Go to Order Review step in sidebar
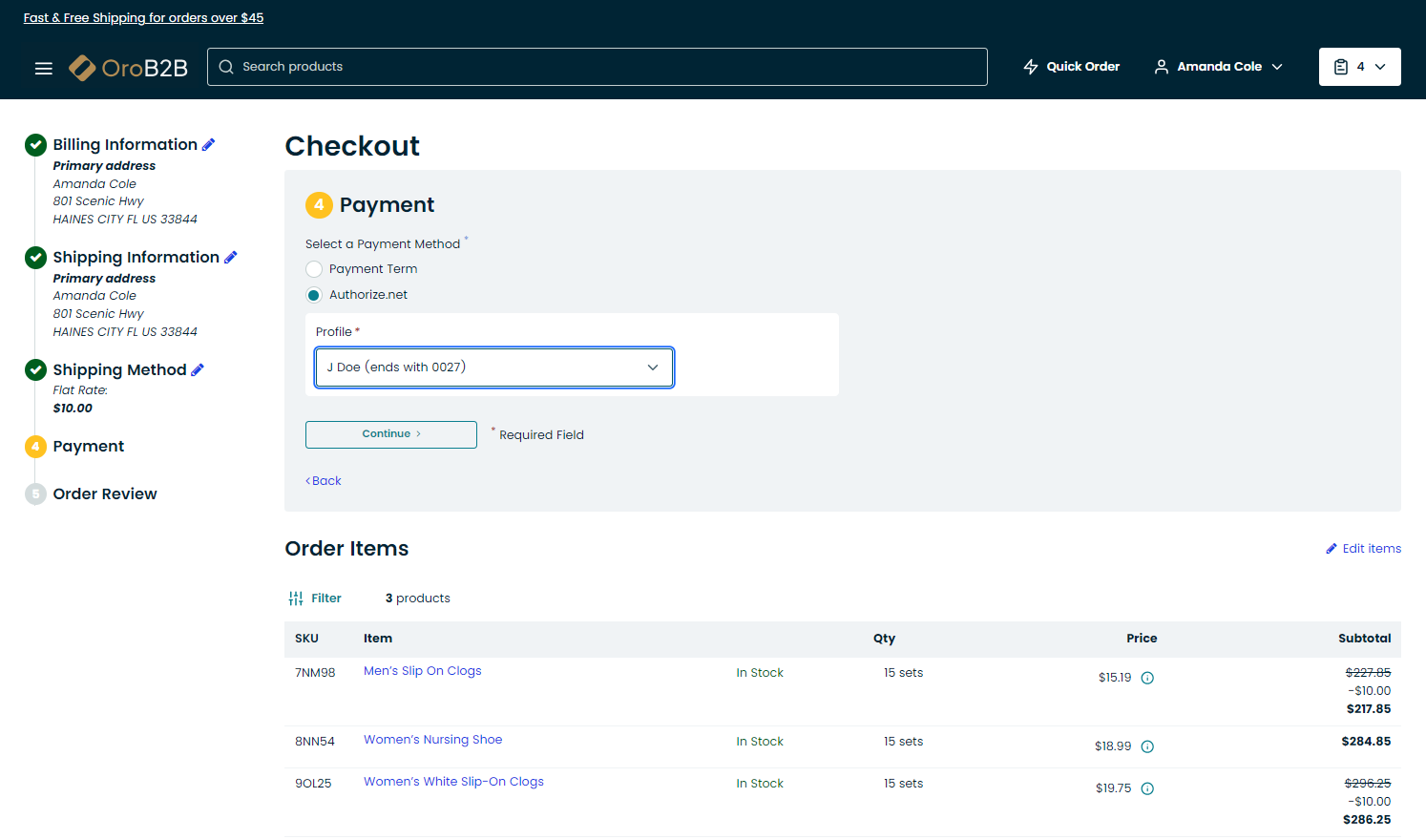The height and width of the screenshot is (840, 1426). click(105, 494)
